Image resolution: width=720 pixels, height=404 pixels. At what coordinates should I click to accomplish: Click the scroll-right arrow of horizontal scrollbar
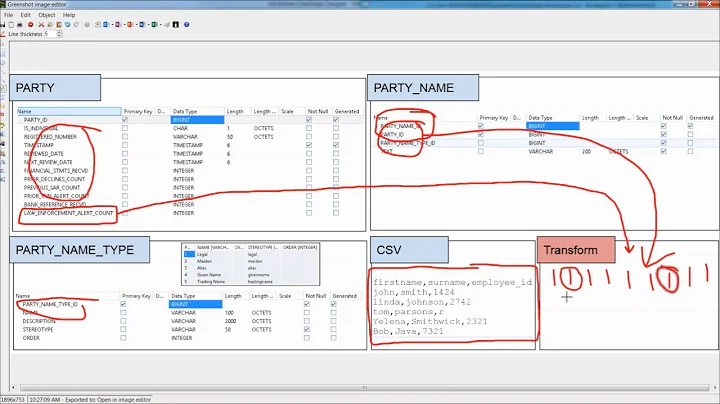tap(716, 388)
